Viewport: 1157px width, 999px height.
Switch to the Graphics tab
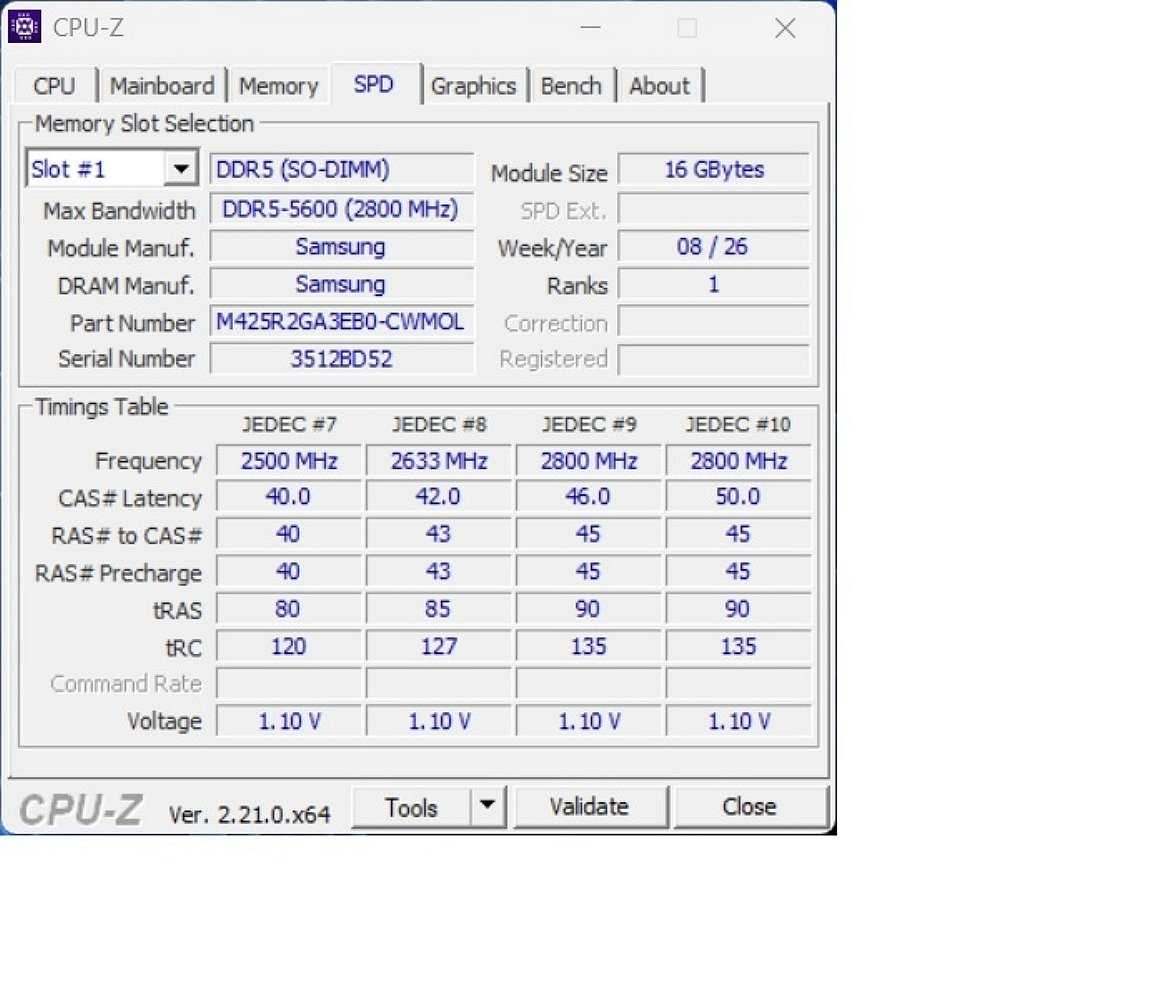473,86
